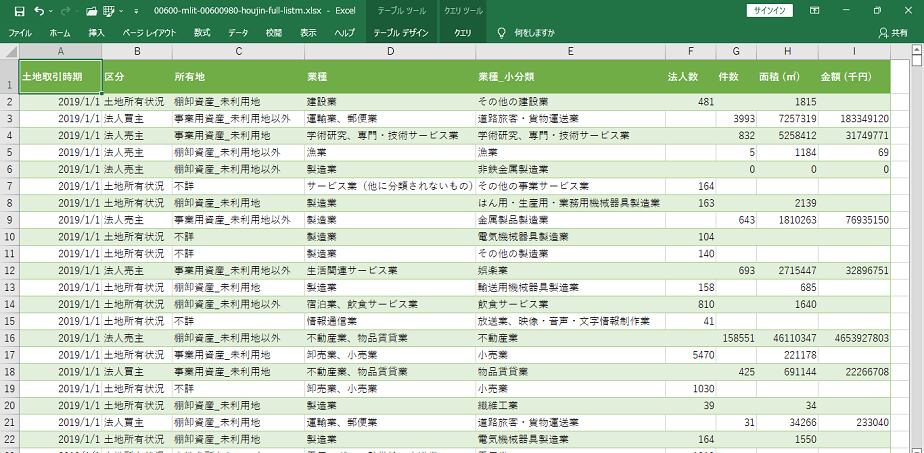Image resolution: width=924 pixels, height=453 pixels.
Task: Click the 宿泊業、飲食サービス業 cell
Action: pyautogui.click(x=390, y=305)
